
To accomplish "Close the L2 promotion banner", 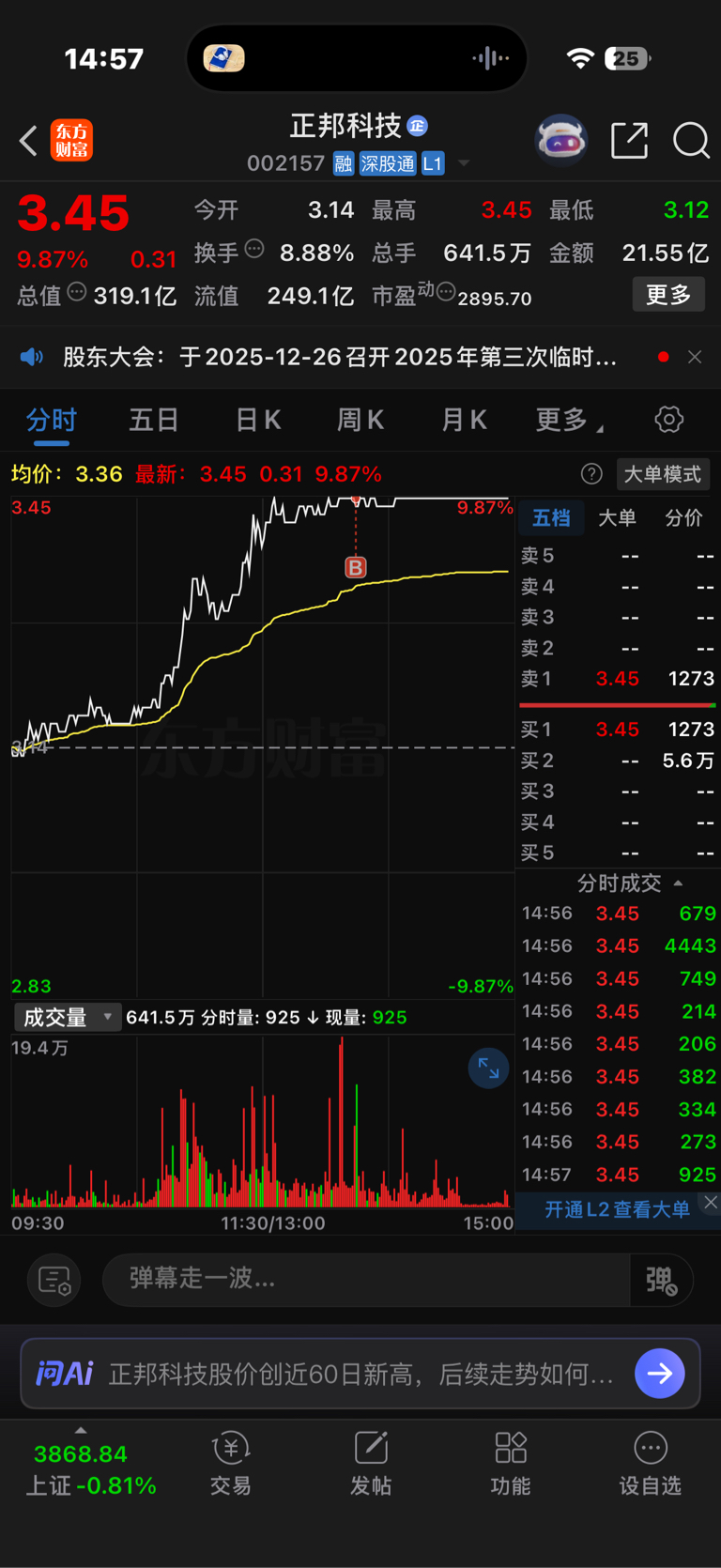I will pos(711,1203).
